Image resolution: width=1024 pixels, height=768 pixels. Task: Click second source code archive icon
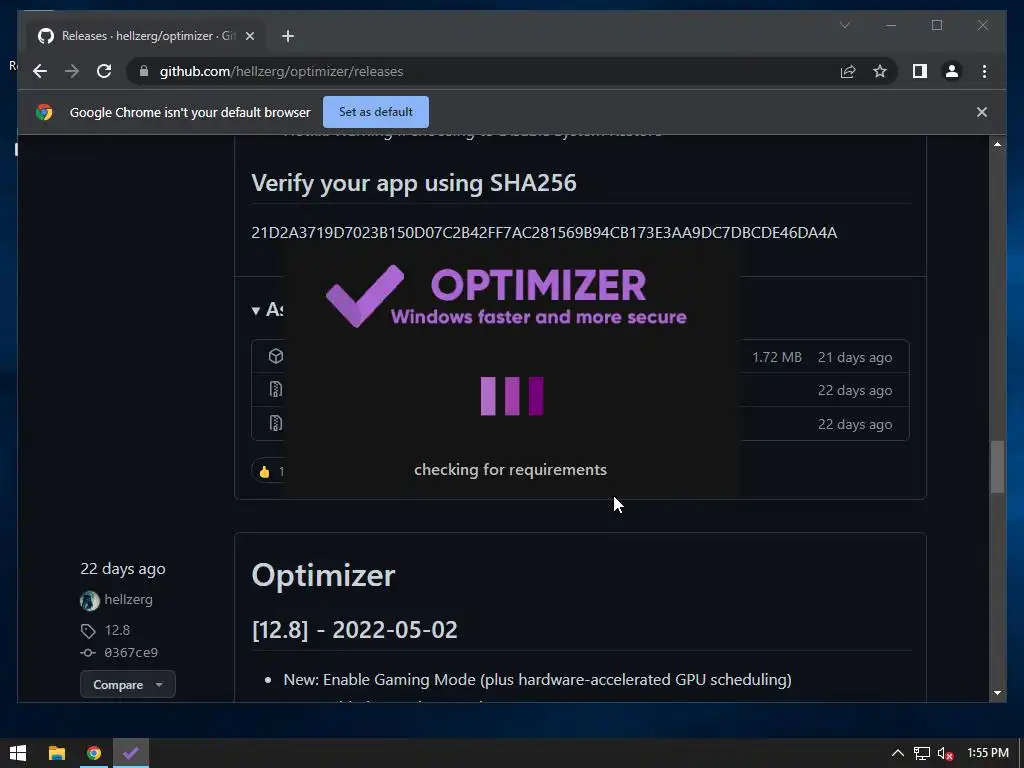(276, 423)
